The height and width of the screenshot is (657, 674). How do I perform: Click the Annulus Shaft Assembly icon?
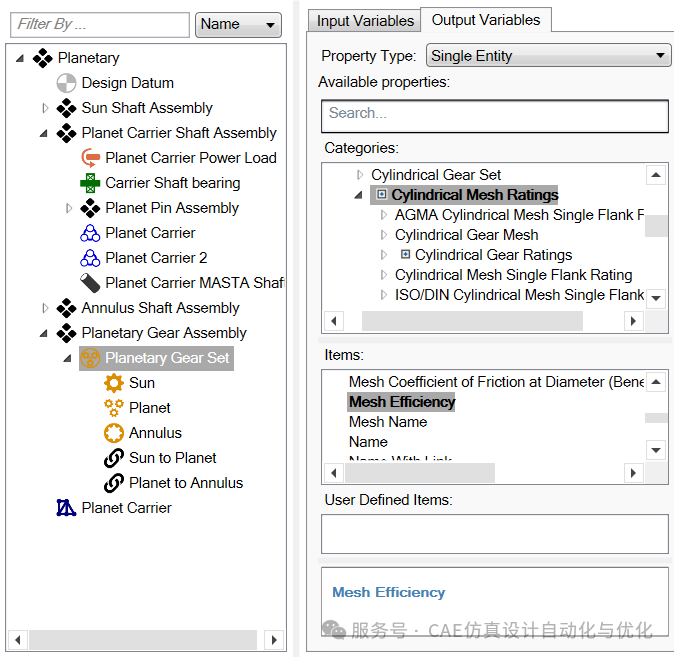66,308
